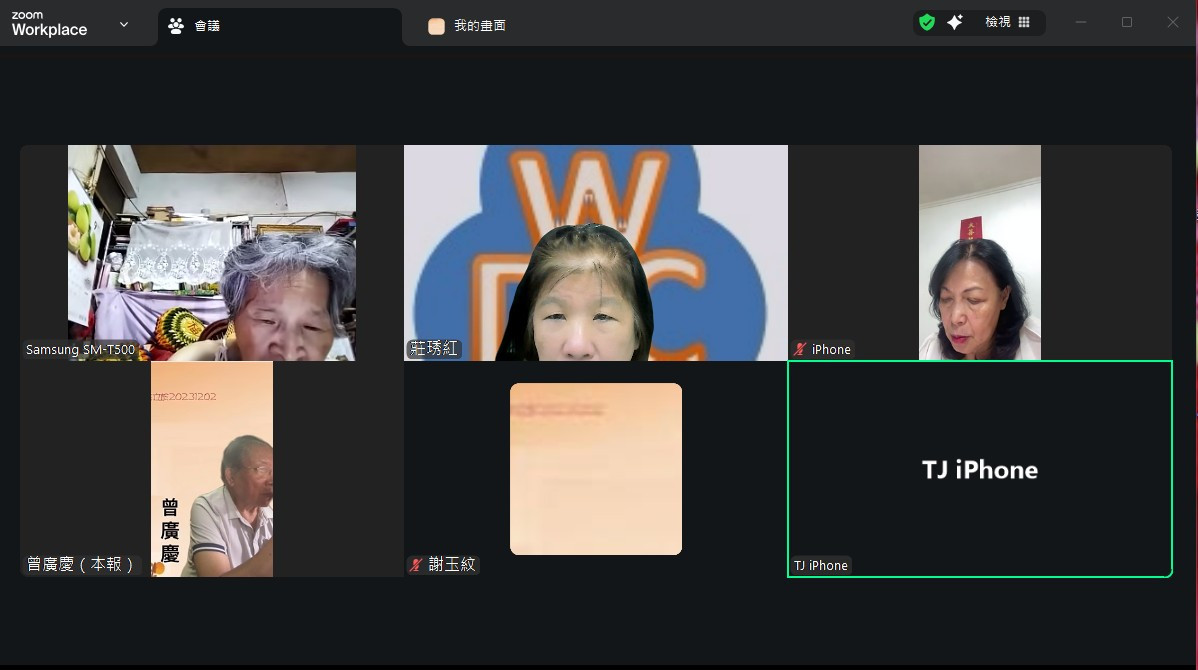Switch to the 我的畫面 tab
Image resolution: width=1198 pixels, height=670 pixels.
point(480,26)
